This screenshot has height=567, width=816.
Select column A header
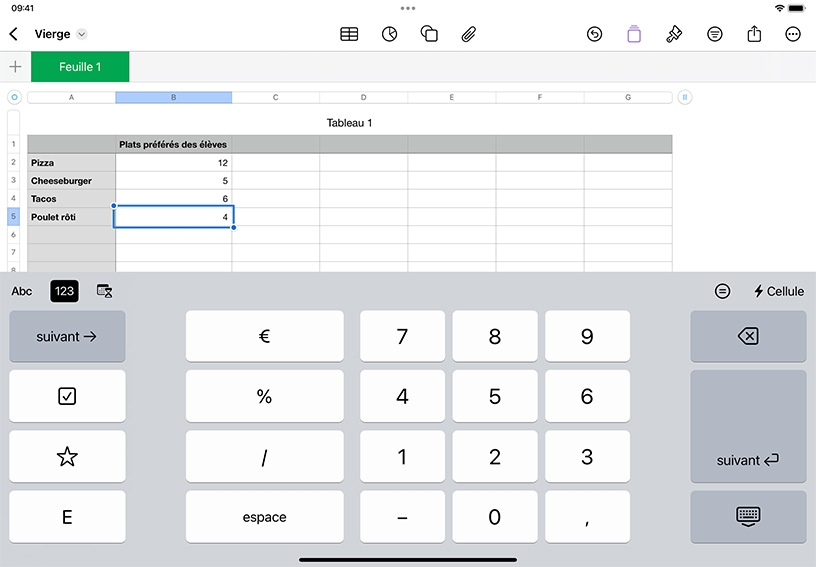click(x=71, y=97)
